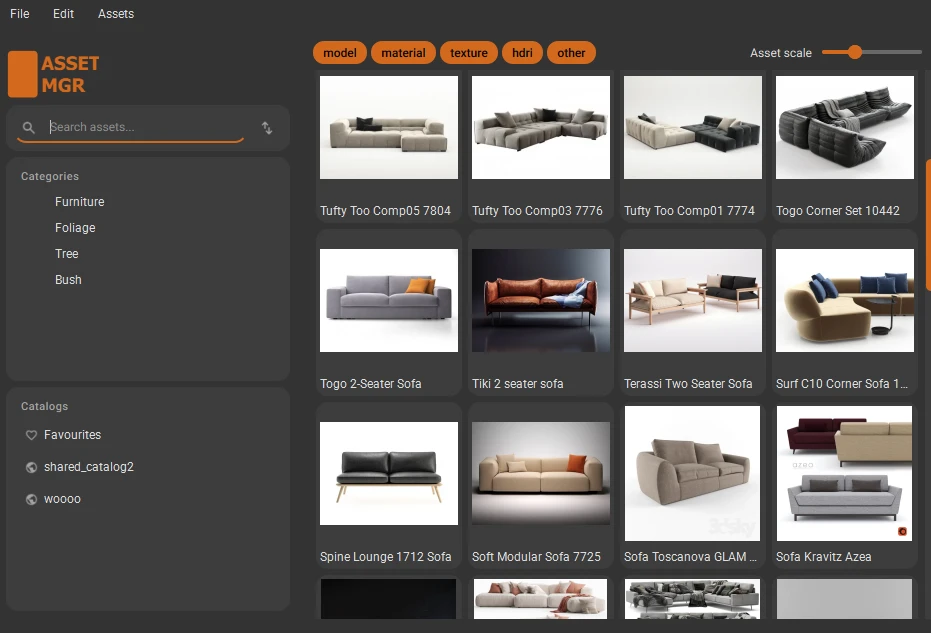Click the 'Tufty Too Comp03 7776' label
The height and width of the screenshot is (633, 931).
tap(537, 211)
